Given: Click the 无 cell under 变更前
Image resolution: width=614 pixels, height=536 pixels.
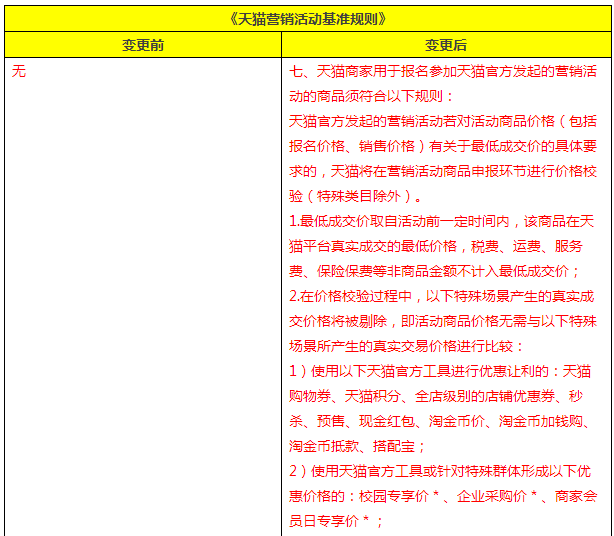Looking at the screenshot, I should click(19, 71).
